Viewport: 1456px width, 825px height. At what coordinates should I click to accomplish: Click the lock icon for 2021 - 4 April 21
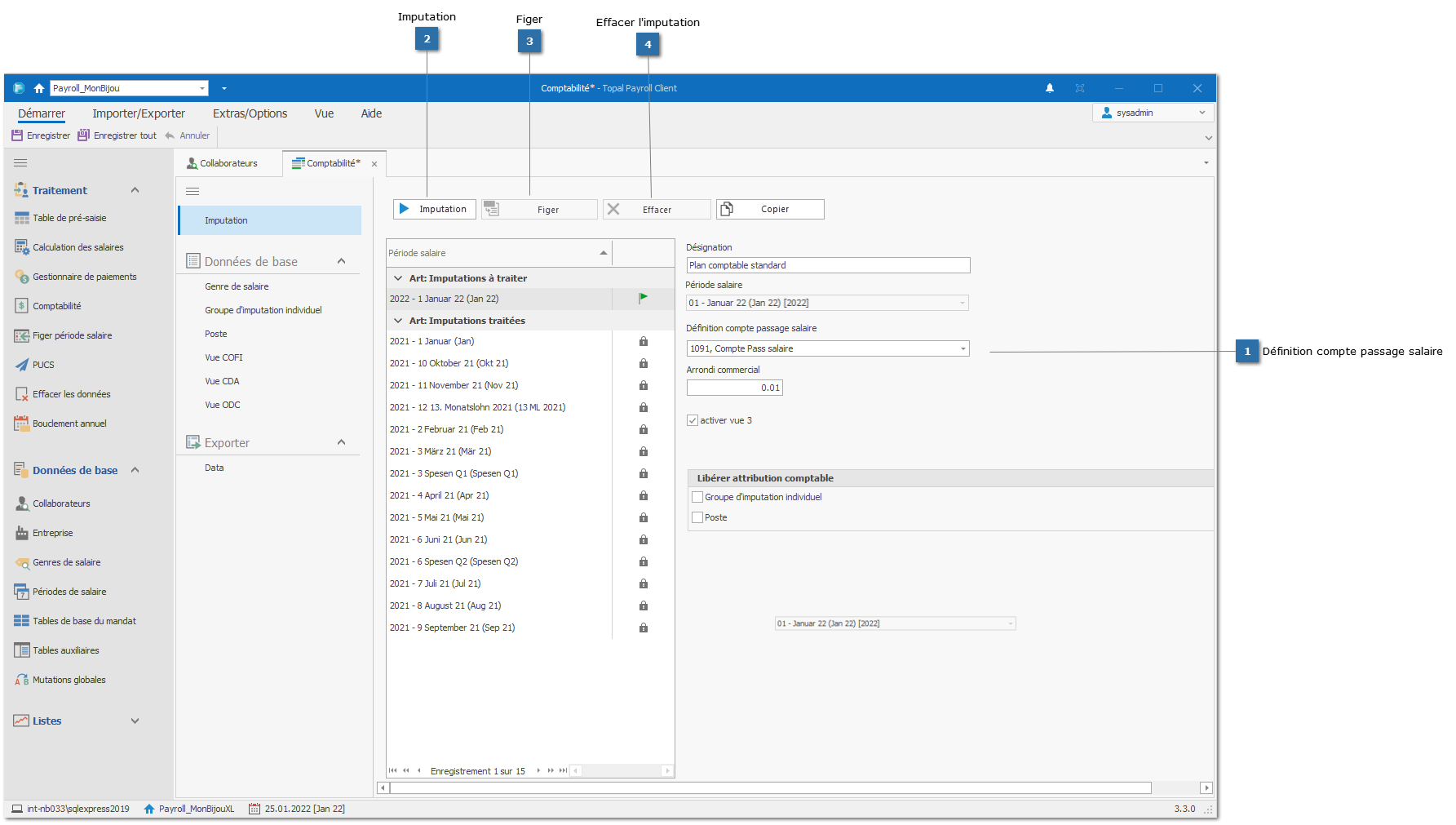pos(643,495)
